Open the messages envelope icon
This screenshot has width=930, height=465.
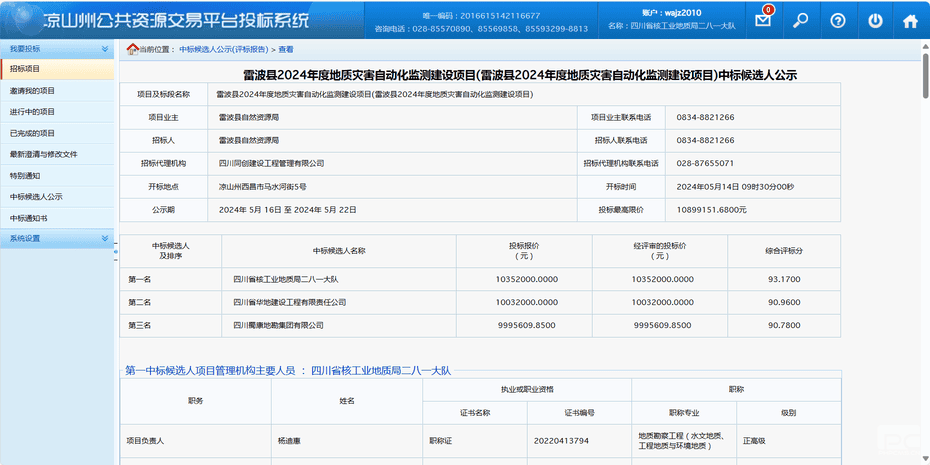click(764, 21)
